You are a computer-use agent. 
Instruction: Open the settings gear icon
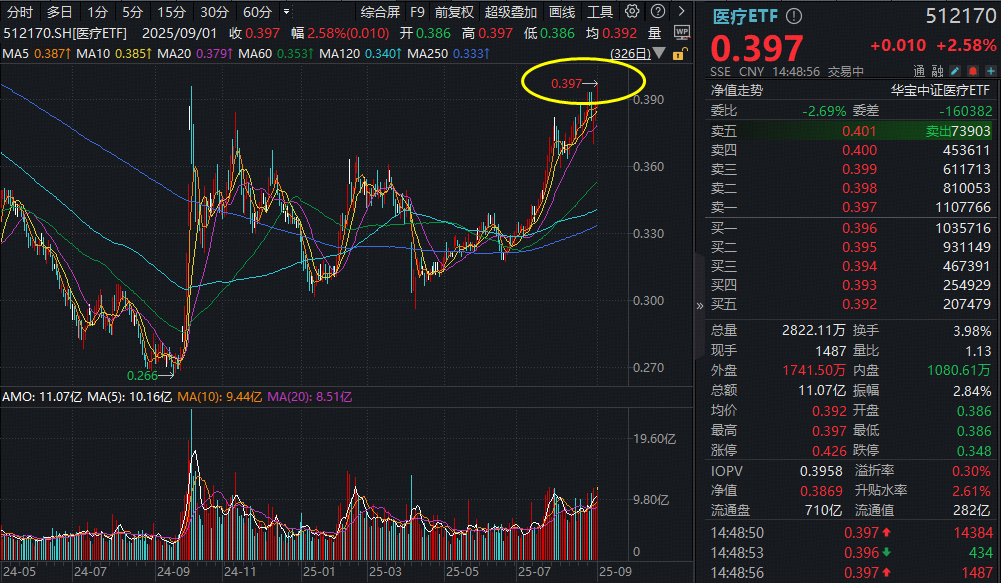[x=631, y=10]
